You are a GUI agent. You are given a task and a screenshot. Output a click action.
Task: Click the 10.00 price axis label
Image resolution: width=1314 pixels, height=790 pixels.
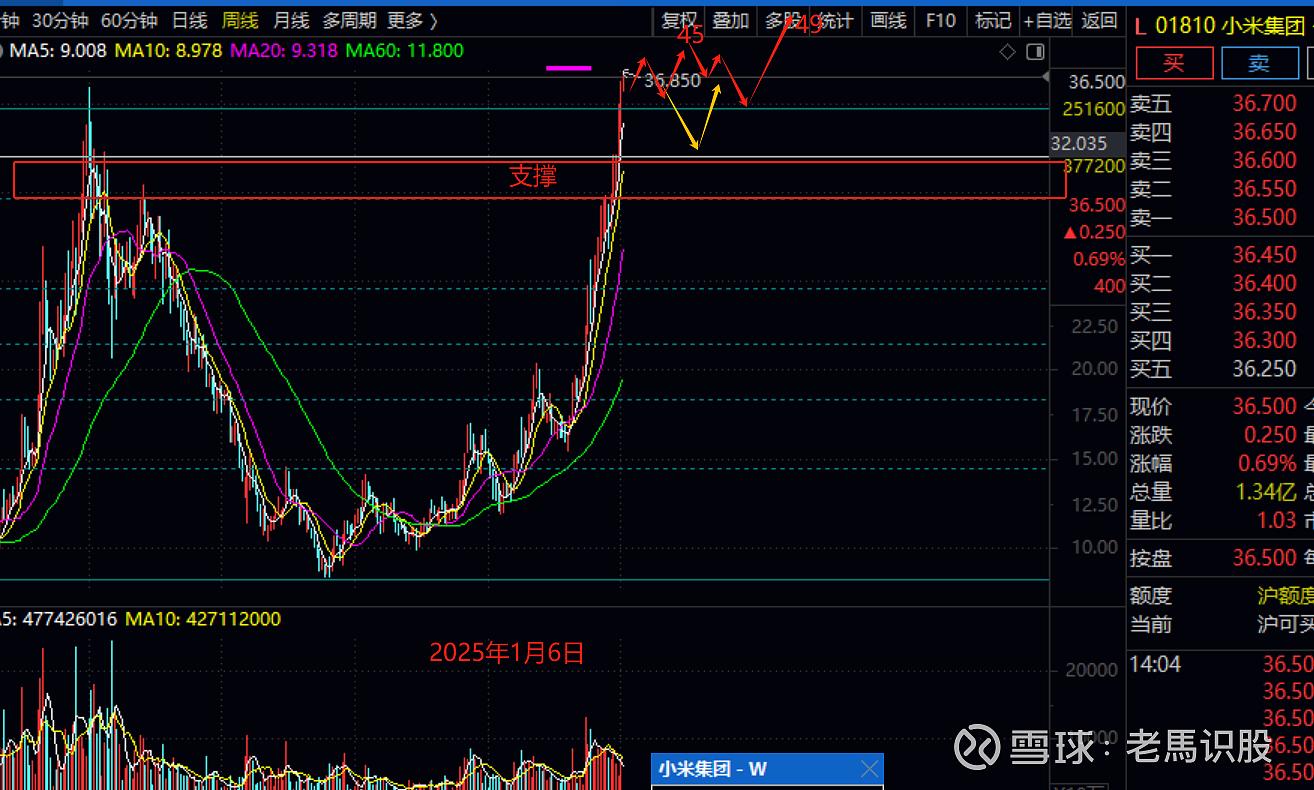(x=1094, y=547)
